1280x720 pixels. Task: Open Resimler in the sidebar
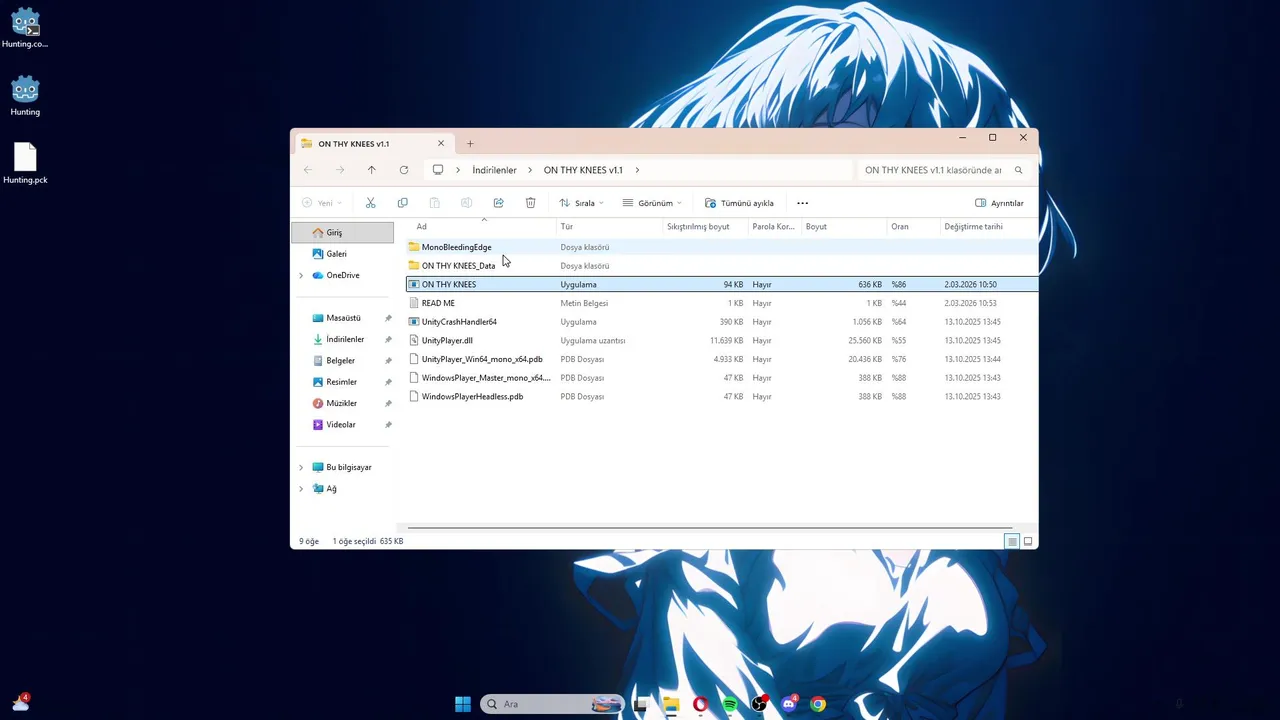point(343,382)
